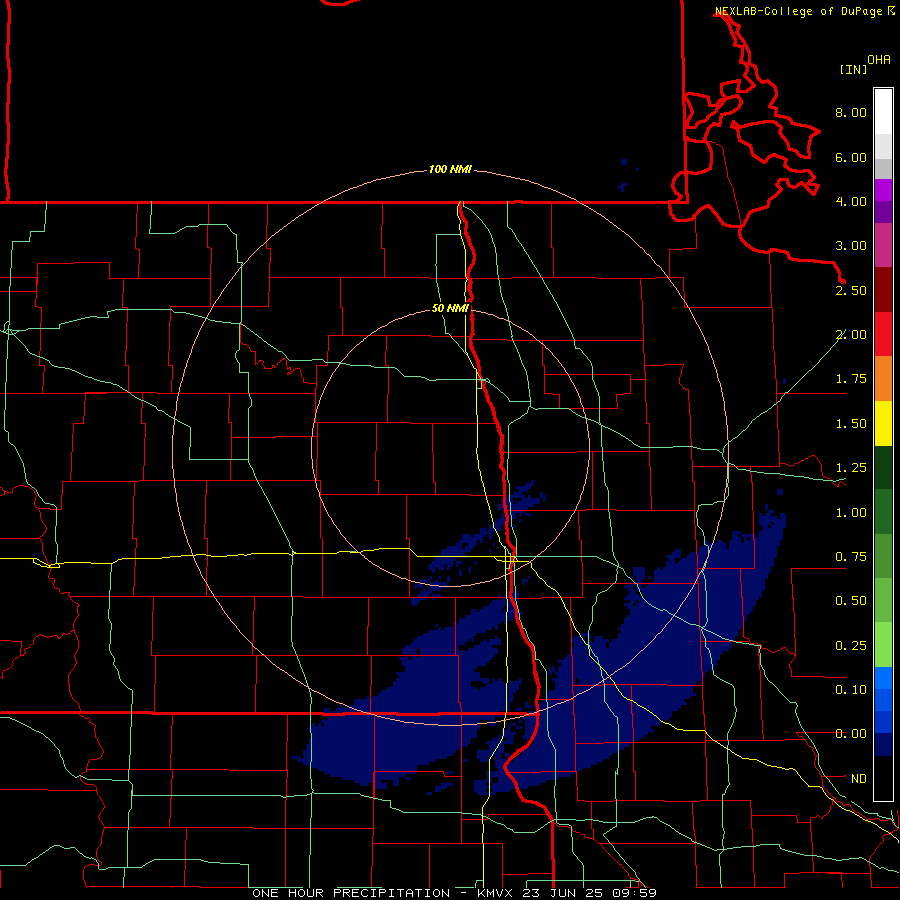900x900 pixels.
Task: Click the 2.00 legend value
Action: tap(851, 335)
